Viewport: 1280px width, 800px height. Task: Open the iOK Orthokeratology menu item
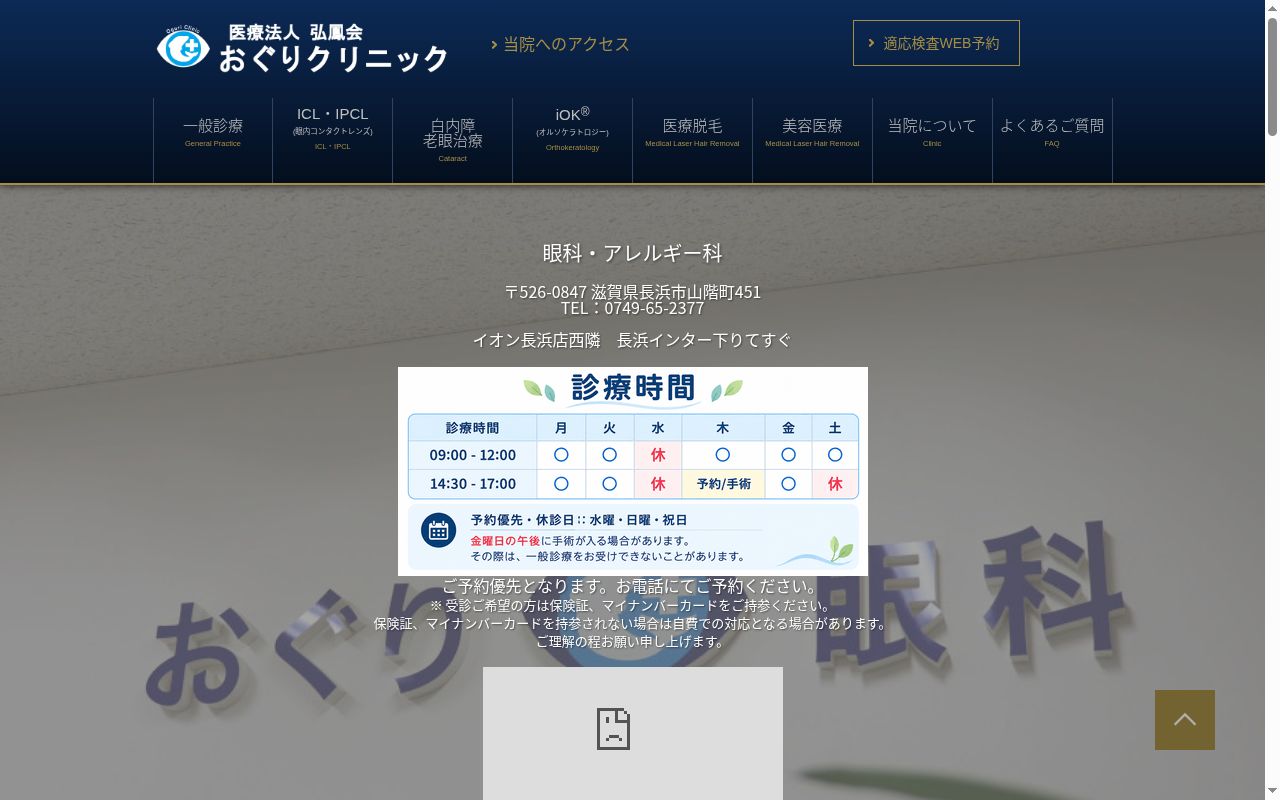(x=573, y=140)
